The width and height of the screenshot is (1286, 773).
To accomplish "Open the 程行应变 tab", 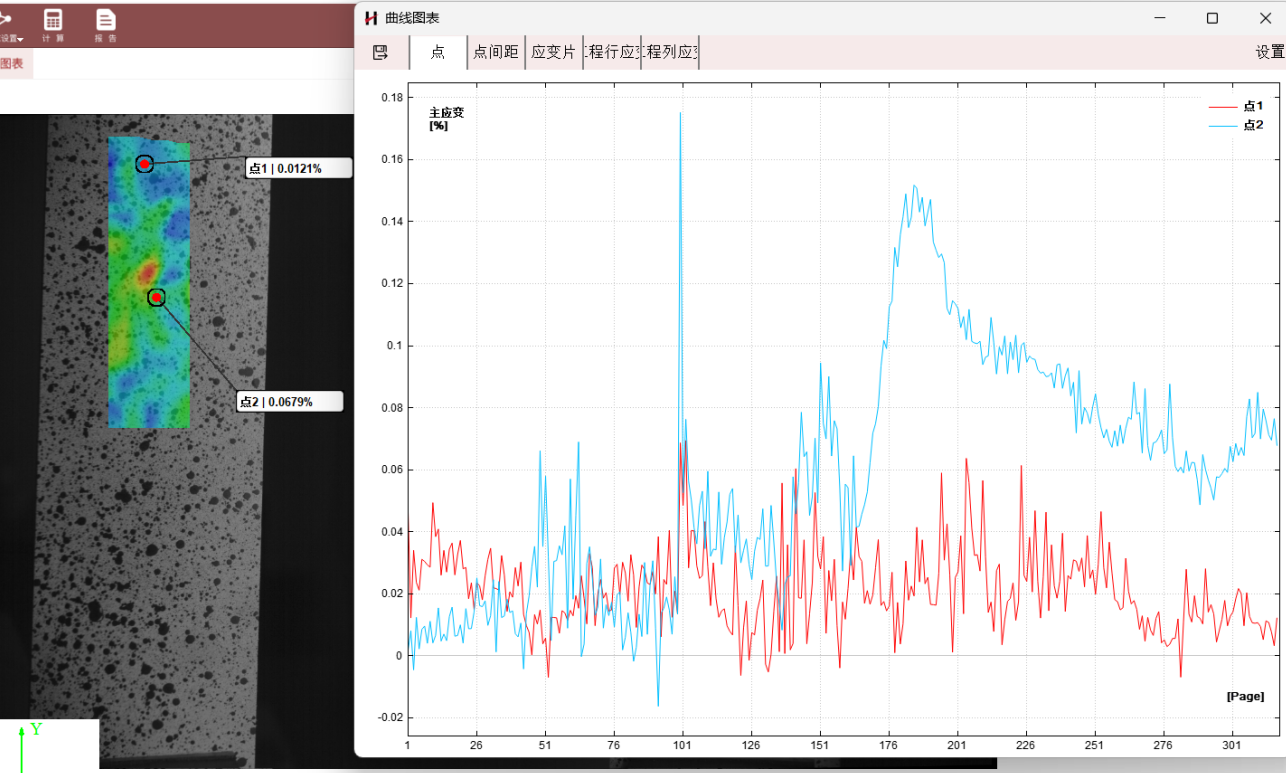I will (x=611, y=52).
